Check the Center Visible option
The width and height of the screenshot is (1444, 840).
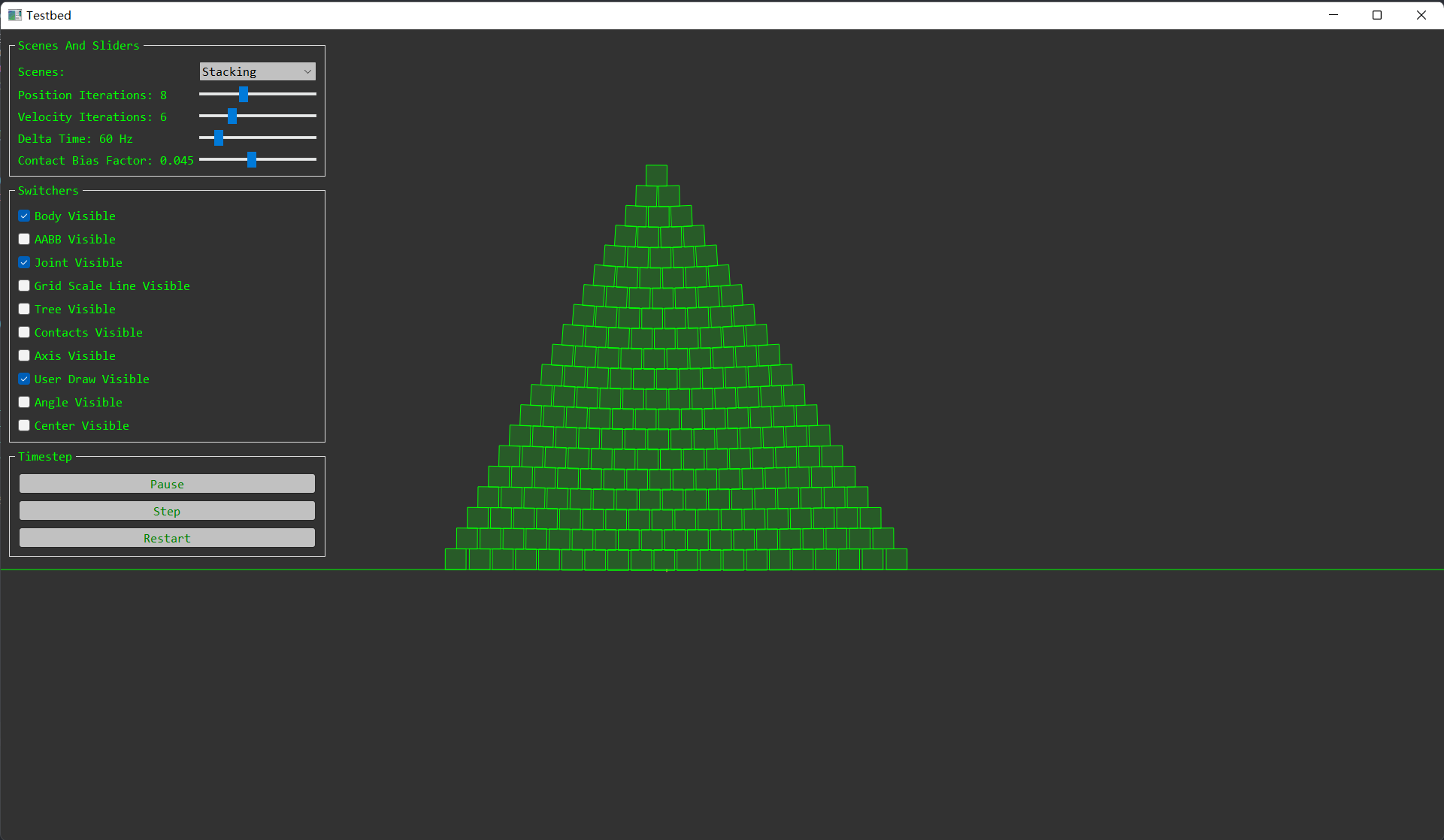tap(24, 426)
